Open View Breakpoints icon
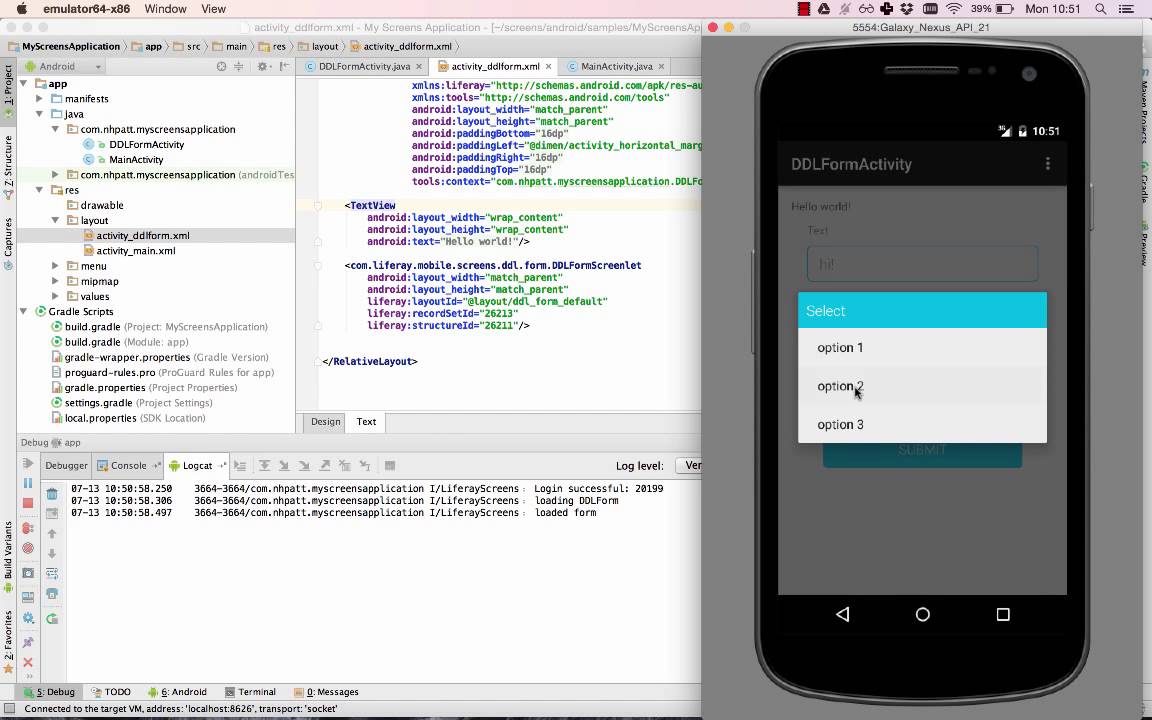1152x720 pixels. pos(28,528)
